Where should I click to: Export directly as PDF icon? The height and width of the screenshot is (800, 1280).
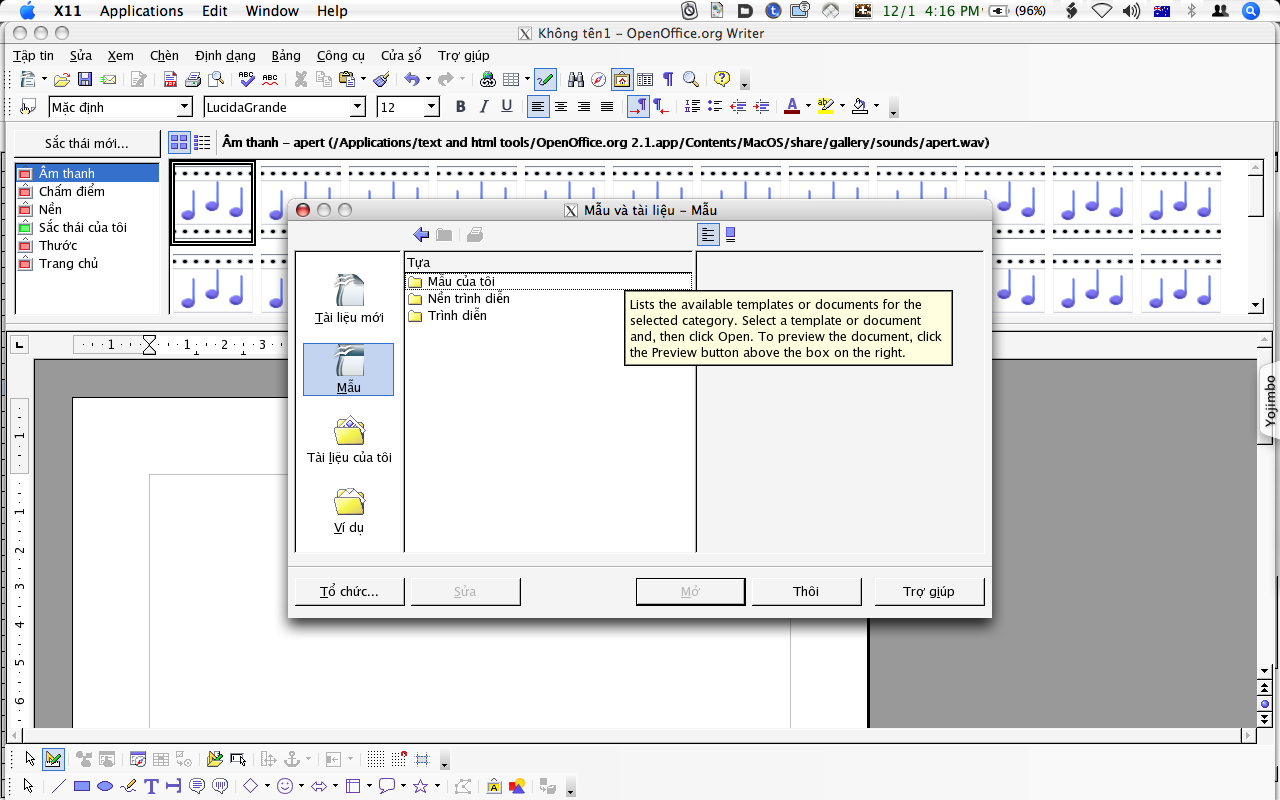pos(170,80)
